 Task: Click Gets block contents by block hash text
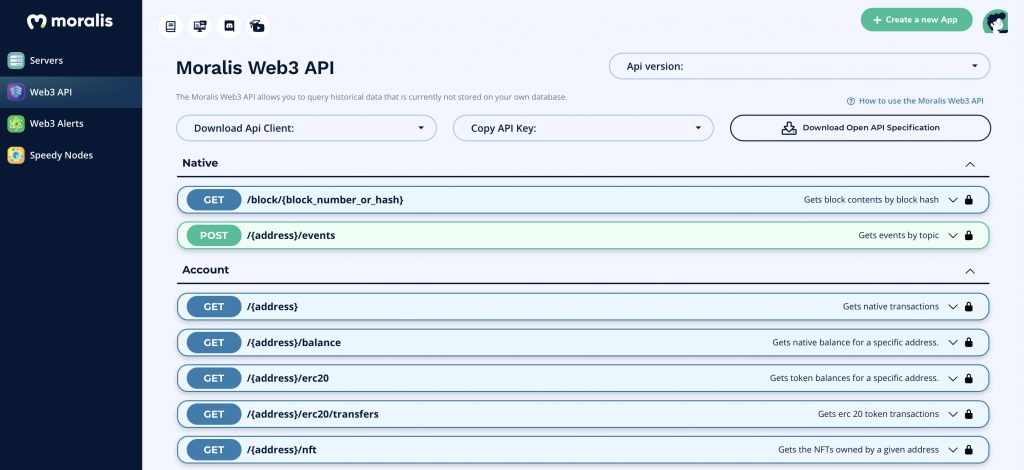[871, 200]
